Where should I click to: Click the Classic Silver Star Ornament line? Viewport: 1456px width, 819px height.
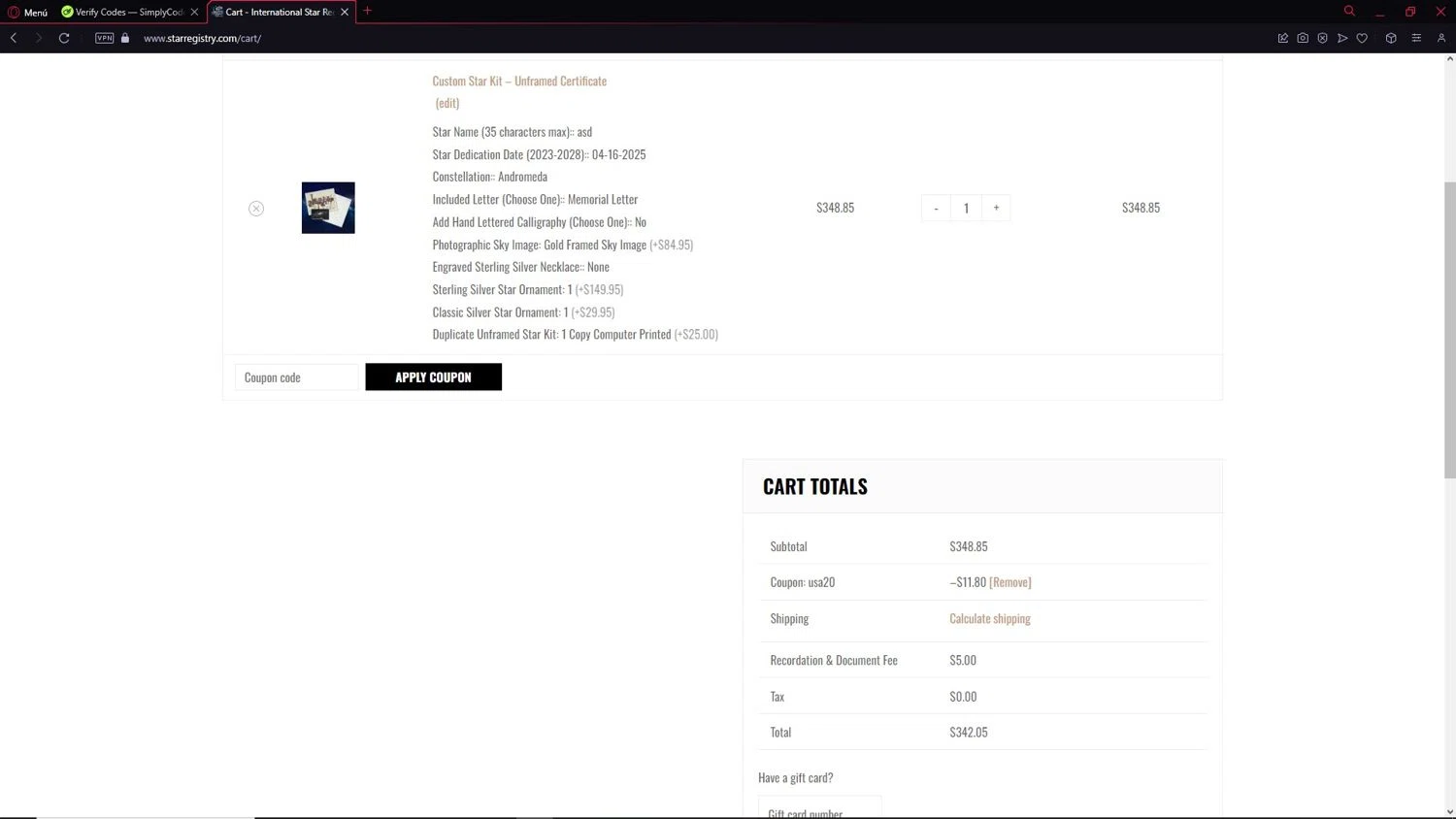(523, 311)
